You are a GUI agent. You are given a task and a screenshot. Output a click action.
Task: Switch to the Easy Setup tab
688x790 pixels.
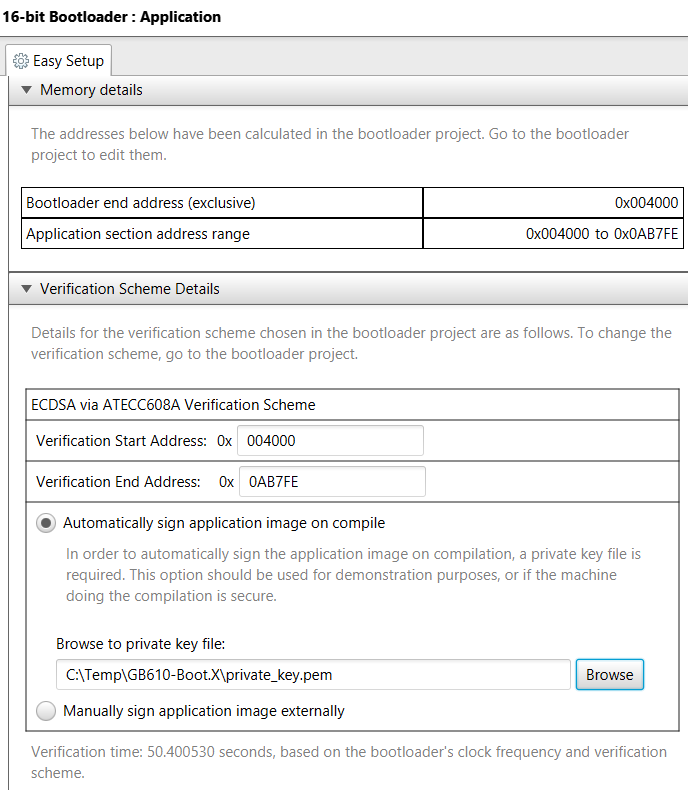pyautogui.click(x=68, y=61)
